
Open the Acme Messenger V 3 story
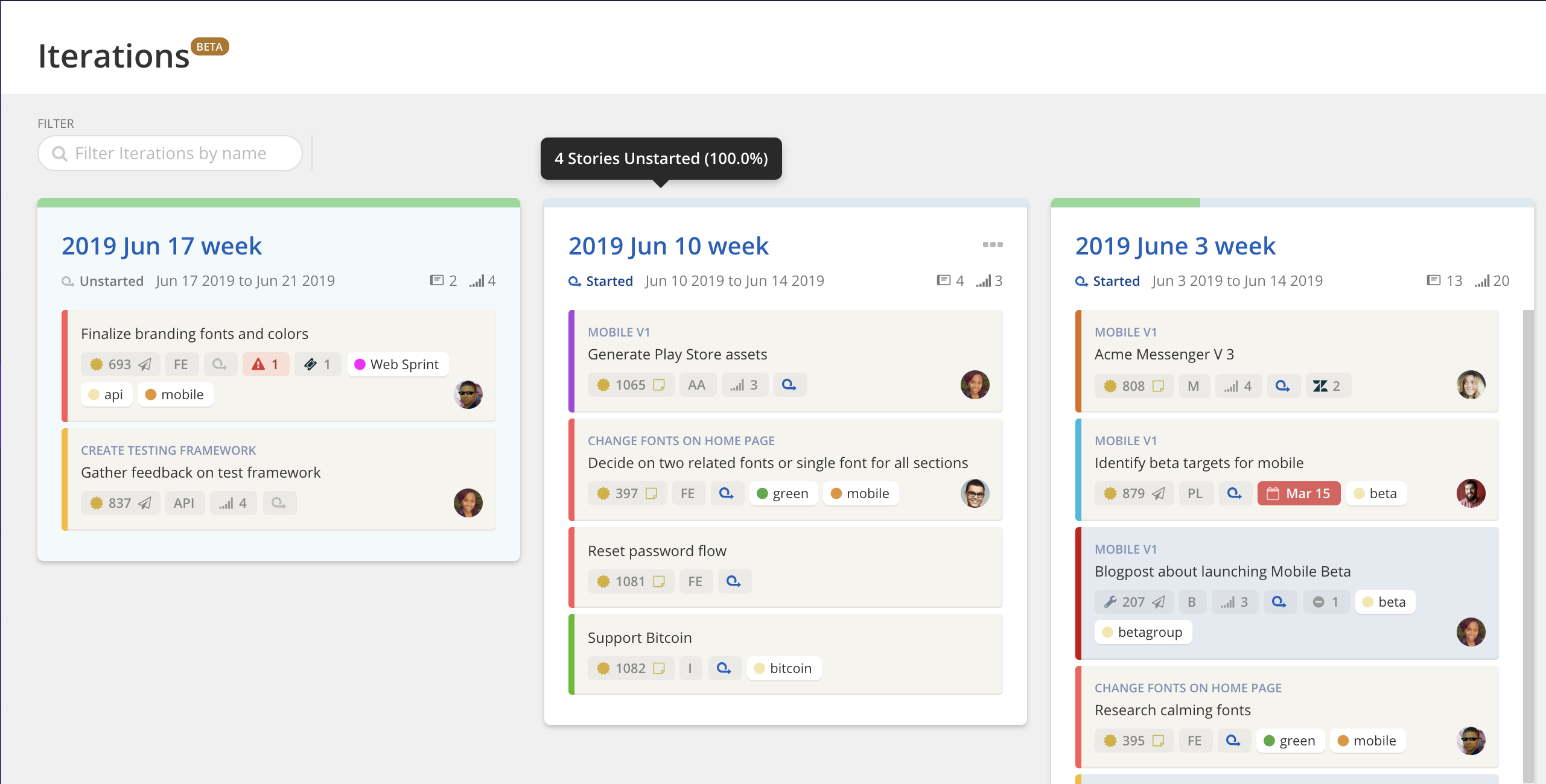pyautogui.click(x=1164, y=354)
